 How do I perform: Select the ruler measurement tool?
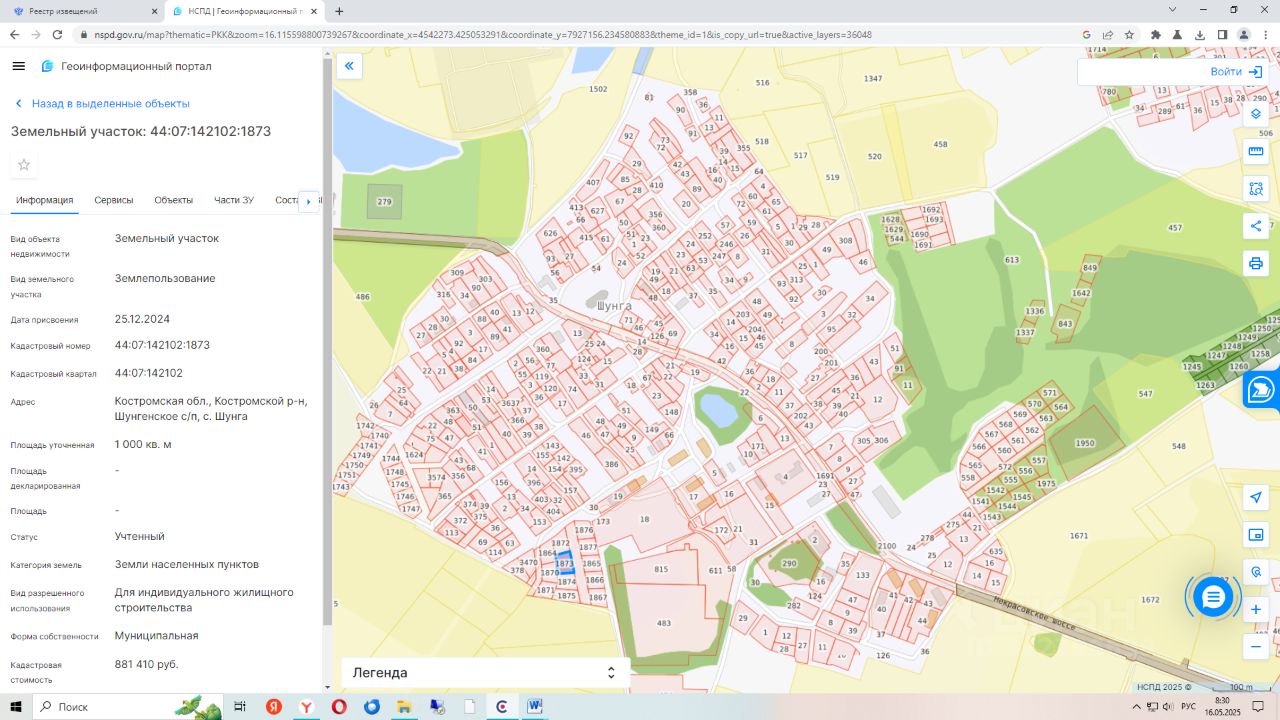click(x=1256, y=151)
